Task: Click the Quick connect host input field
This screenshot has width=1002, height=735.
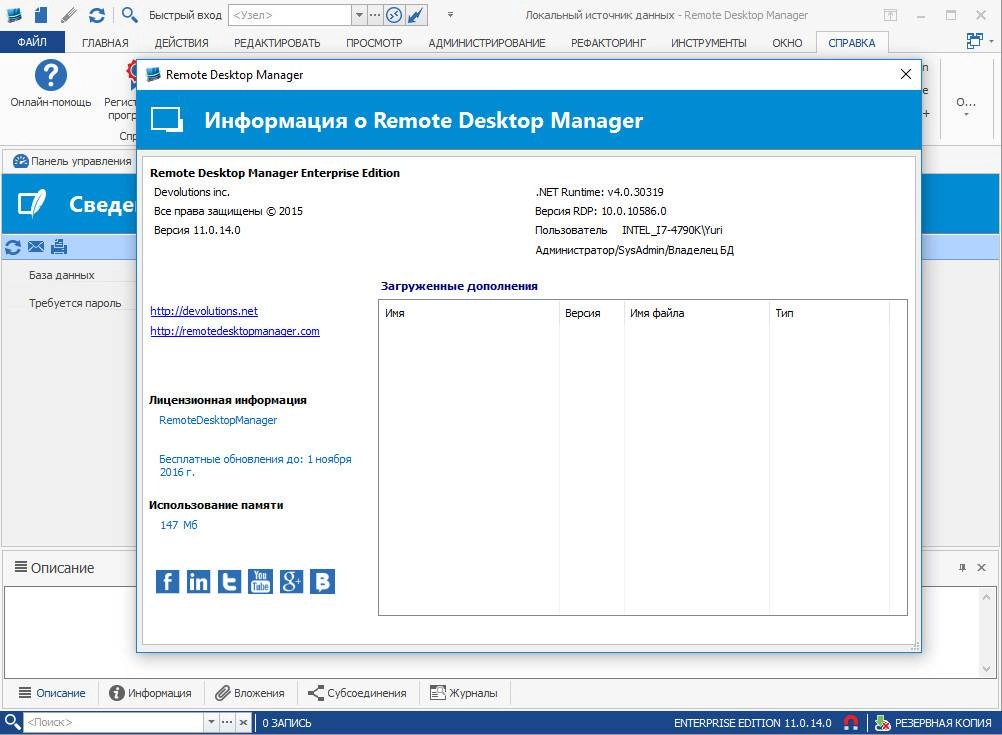Action: click(x=290, y=15)
